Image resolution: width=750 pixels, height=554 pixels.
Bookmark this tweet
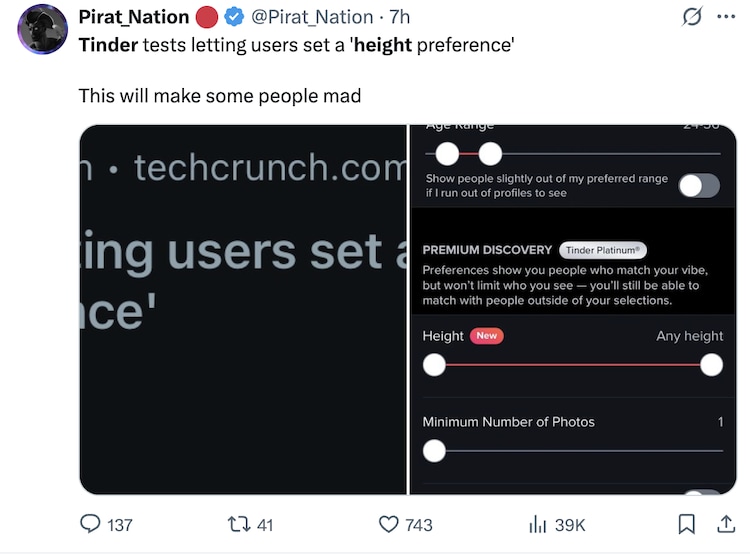pyautogui.click(x=687, y=524)
